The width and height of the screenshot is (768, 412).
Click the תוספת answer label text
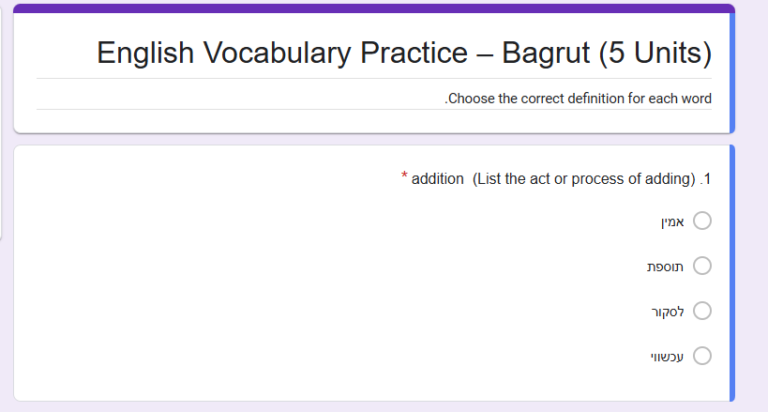pos(665,266)
